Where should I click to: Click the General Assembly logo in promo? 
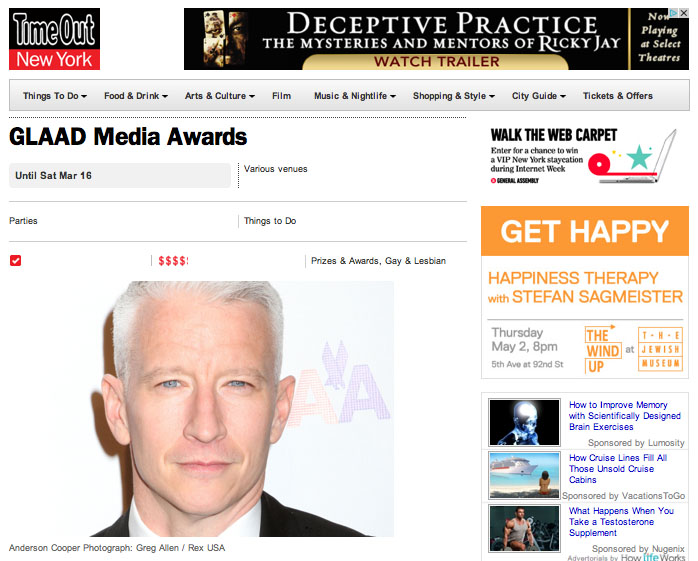pos(515,180)
